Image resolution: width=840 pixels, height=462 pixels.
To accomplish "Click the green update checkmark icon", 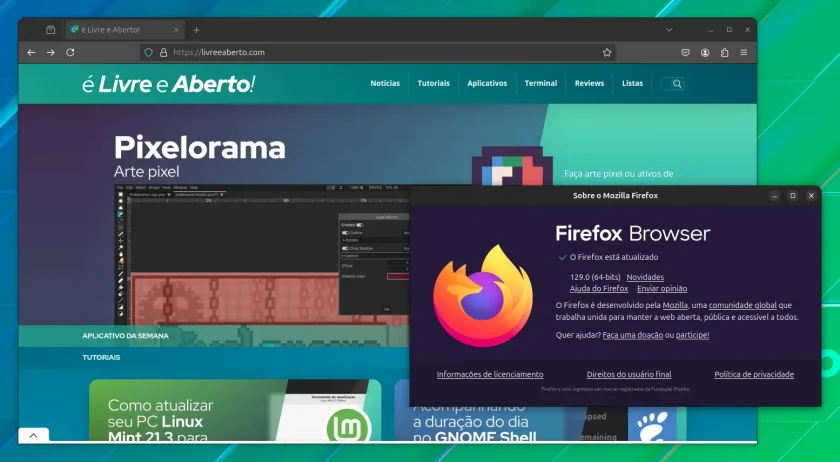I will coord(562,257).
